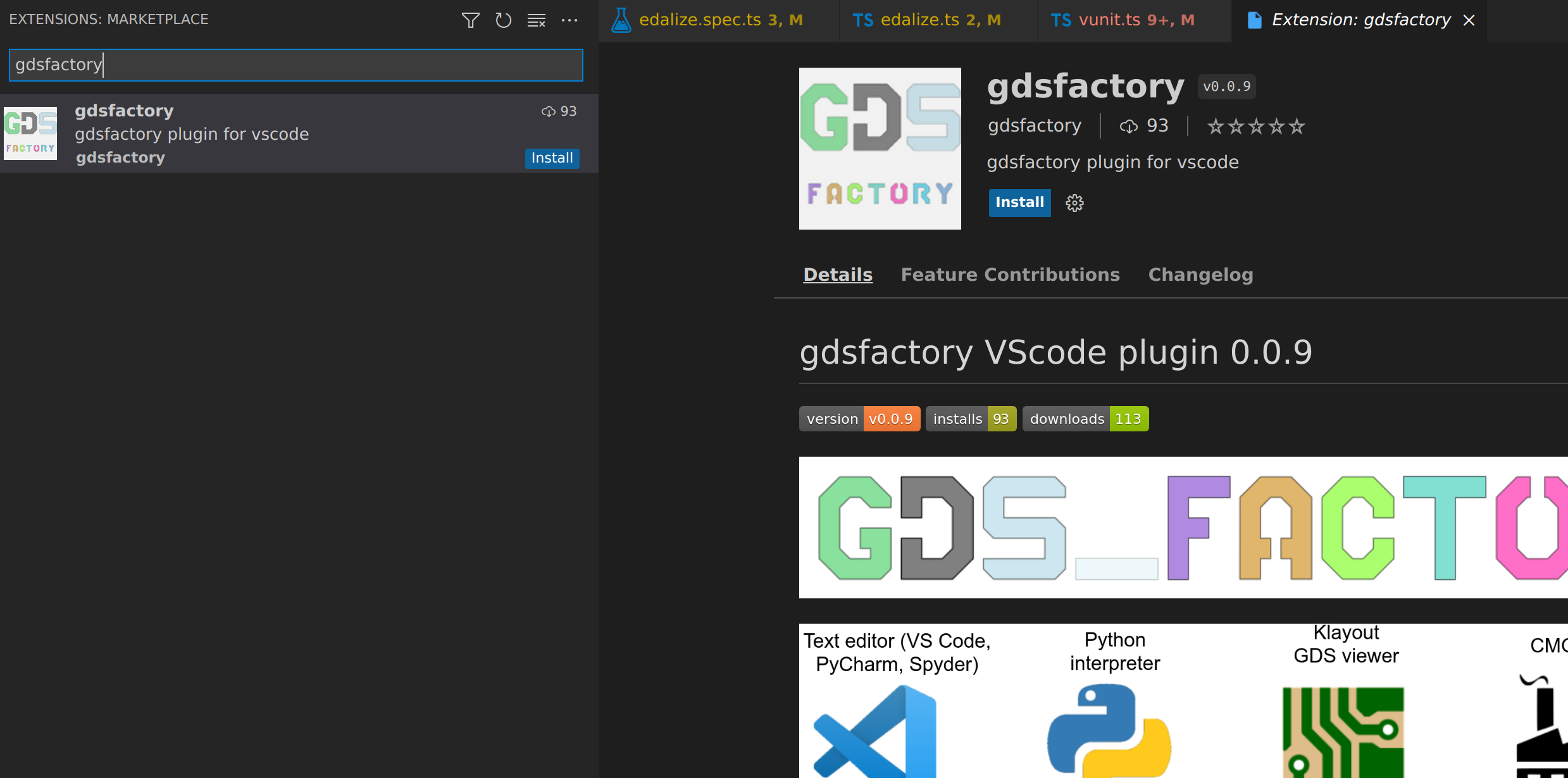Click the gdsfactory search input field
The height and width of the screenshot is (778, 1568).
pos(296,65)
